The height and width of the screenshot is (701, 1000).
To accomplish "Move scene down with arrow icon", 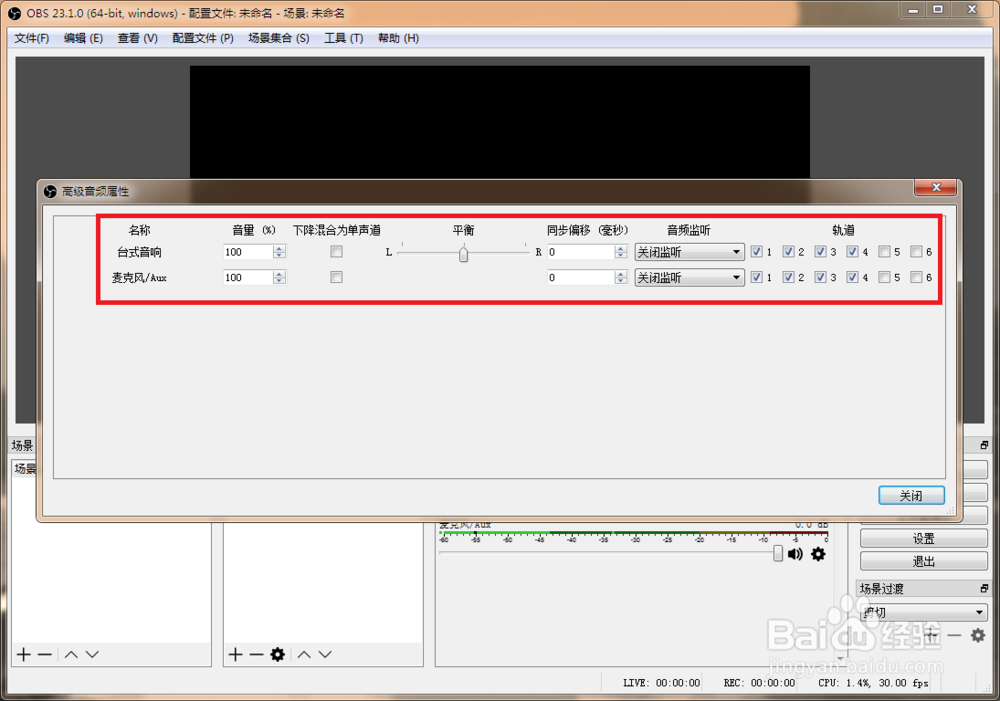I will 92,654.
